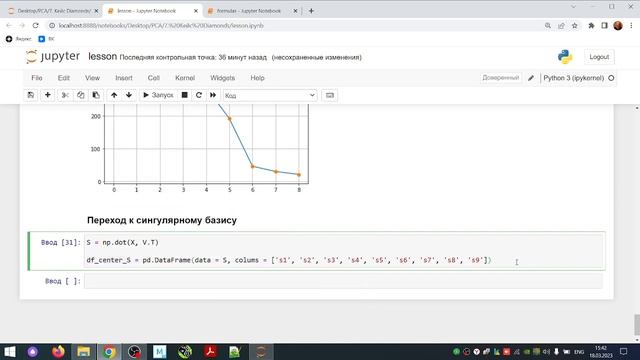Save the notebook with the floppy disk icon
Viewport: 640px width, 360px height.
coord(31,95)
